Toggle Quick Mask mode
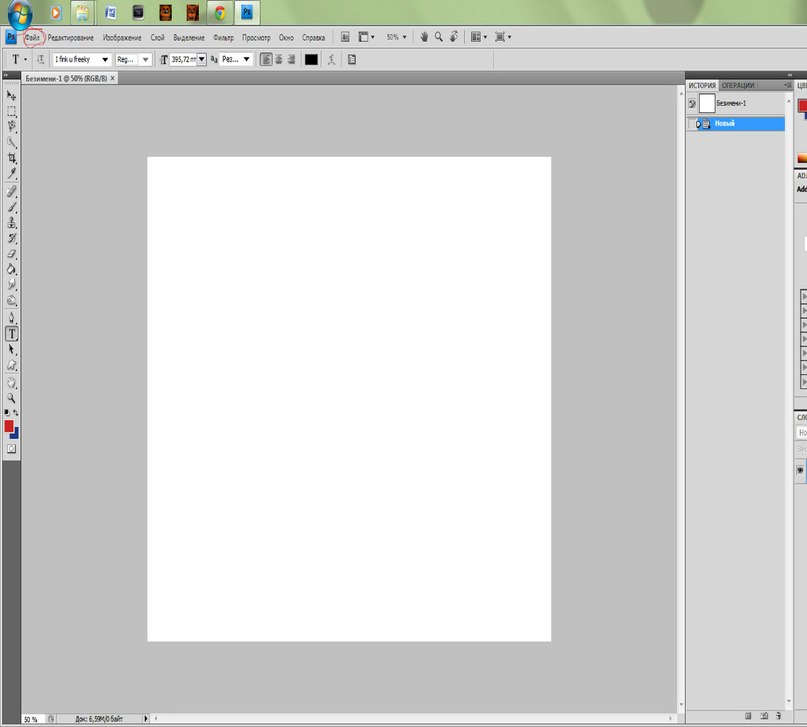Image resolution: width=807 pixels, height=727 pixels. [x=11, y=449]
